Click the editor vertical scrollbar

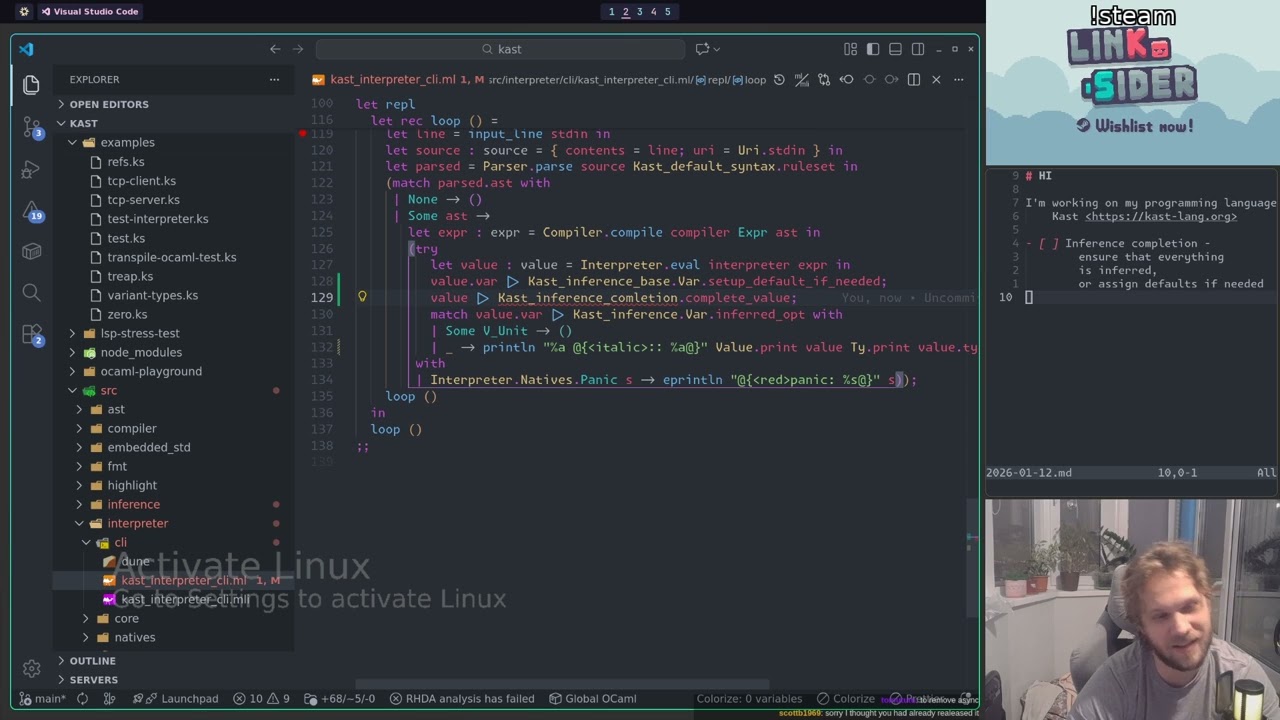972,557
